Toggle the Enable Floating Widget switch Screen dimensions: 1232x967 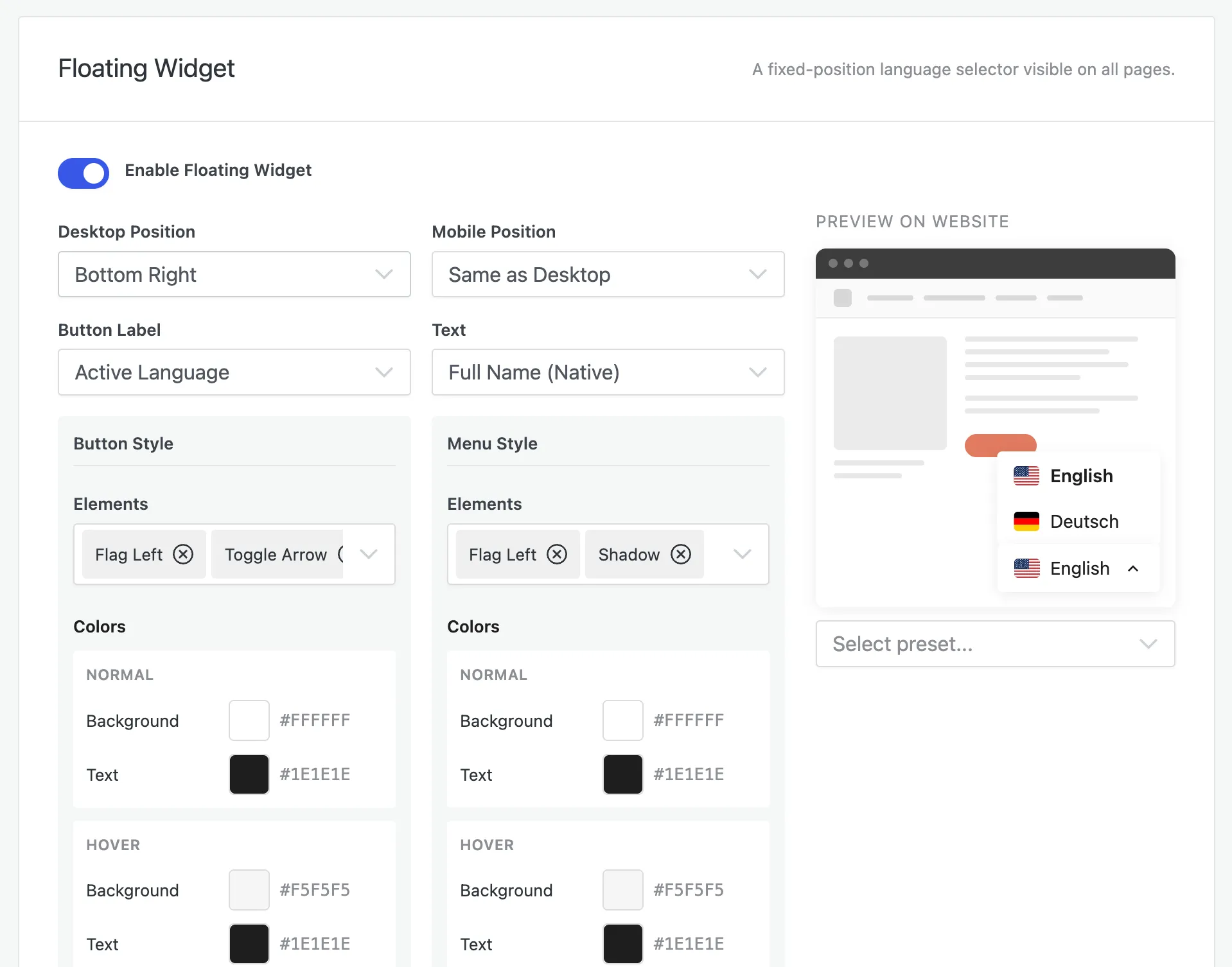tap(84, 173)
